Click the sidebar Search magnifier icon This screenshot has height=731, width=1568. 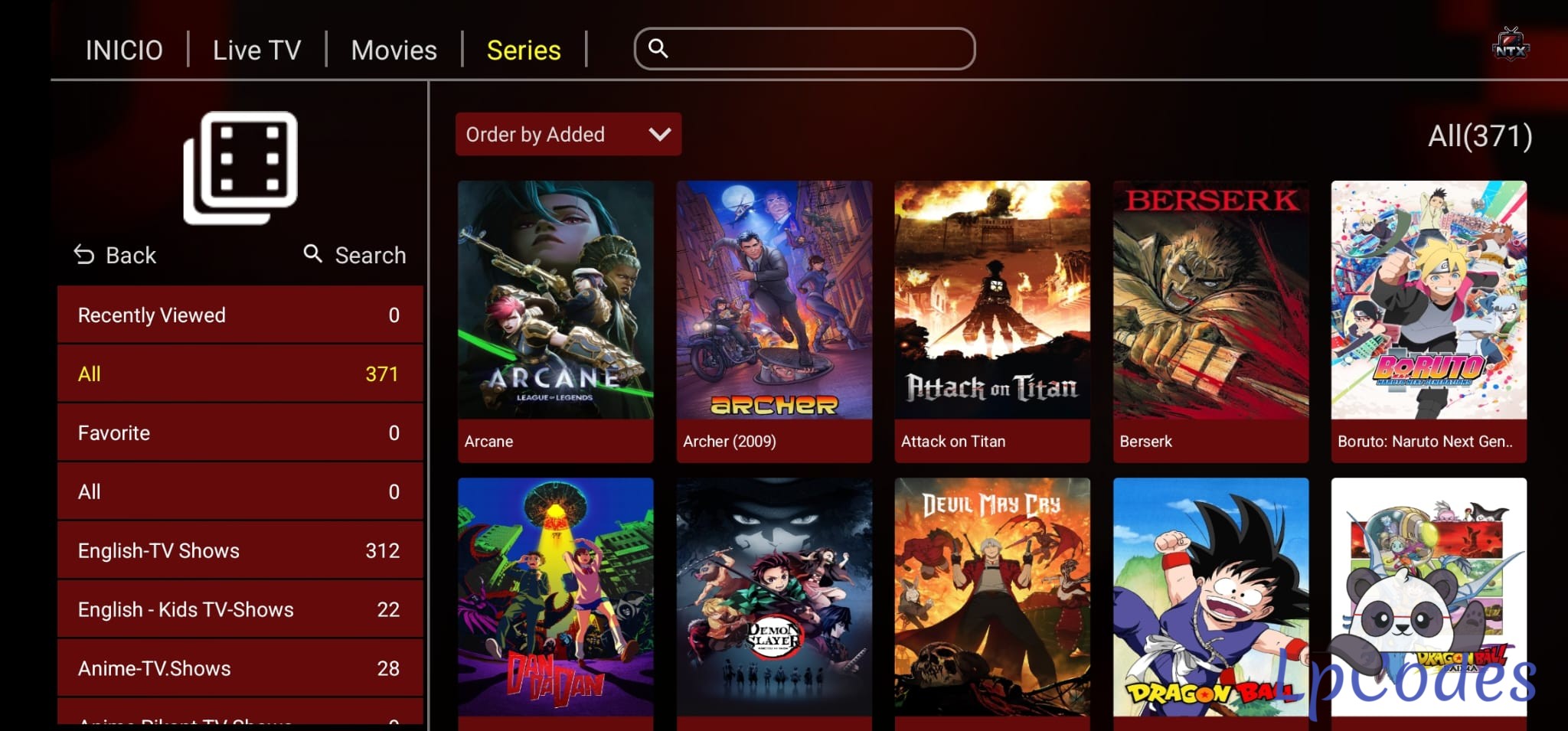click(x=312, y=253)
